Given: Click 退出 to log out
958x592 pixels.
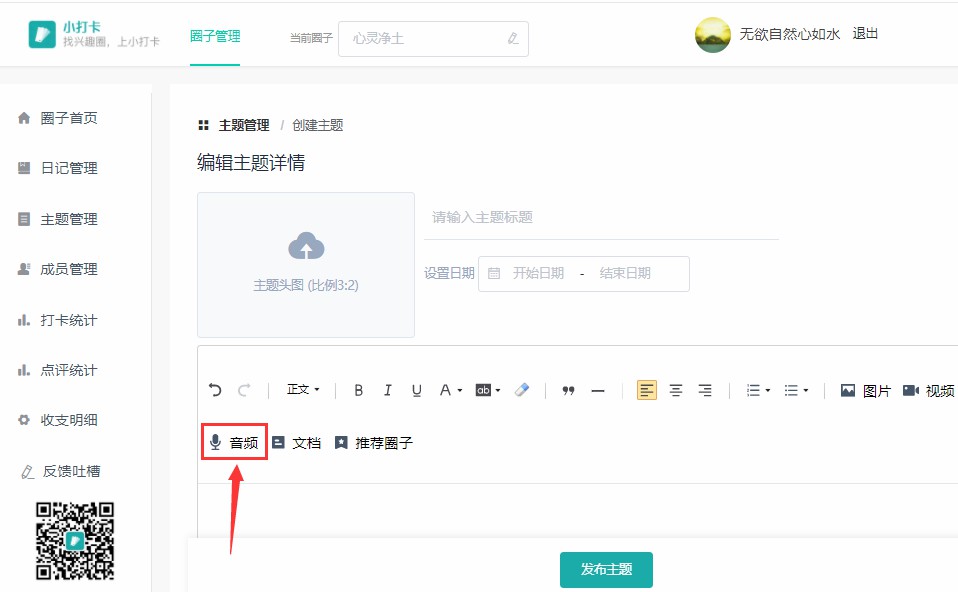Looking at the screenshot, I should [x=865, y=34].
